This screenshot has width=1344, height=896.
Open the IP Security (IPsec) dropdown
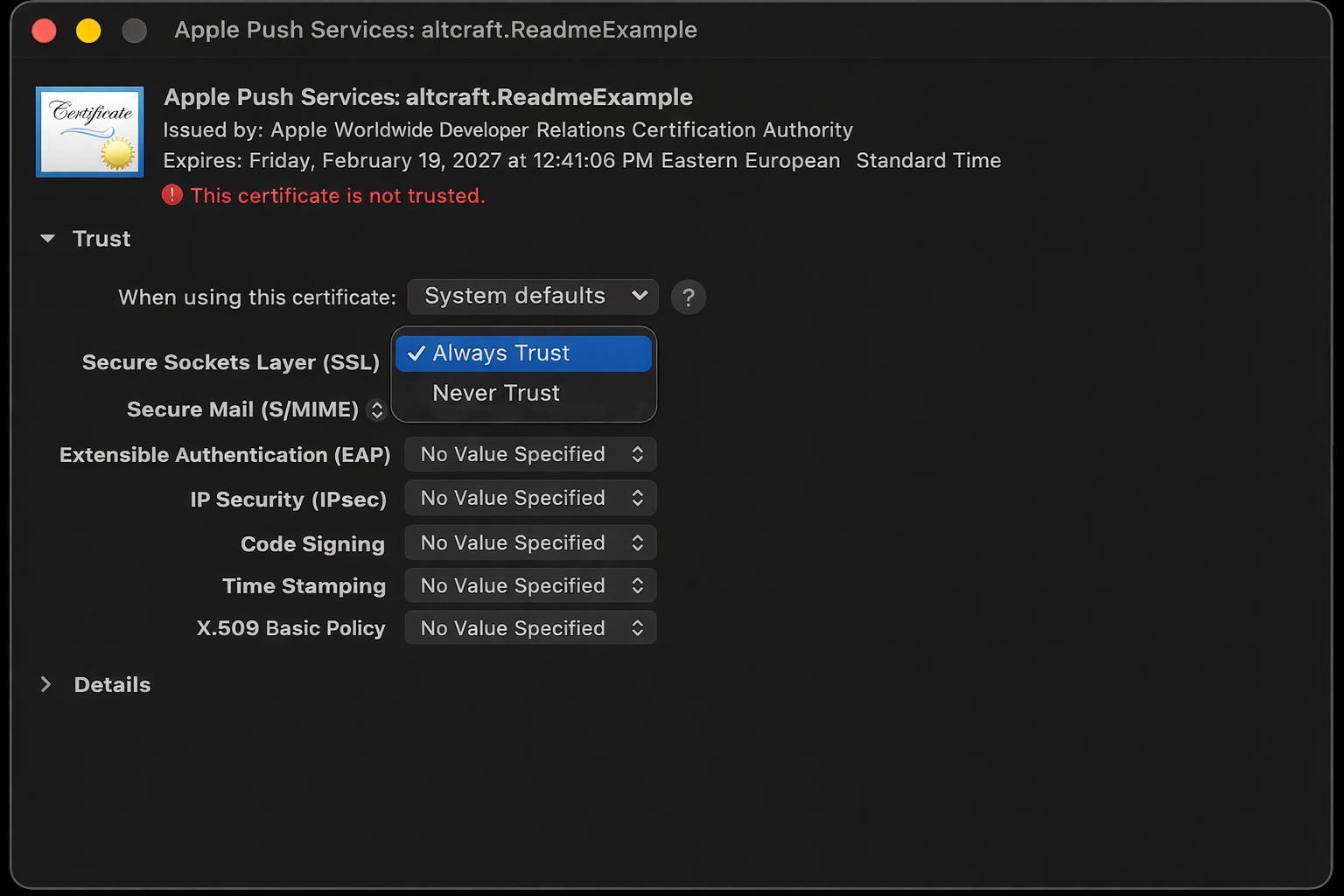tap(530, 499)
